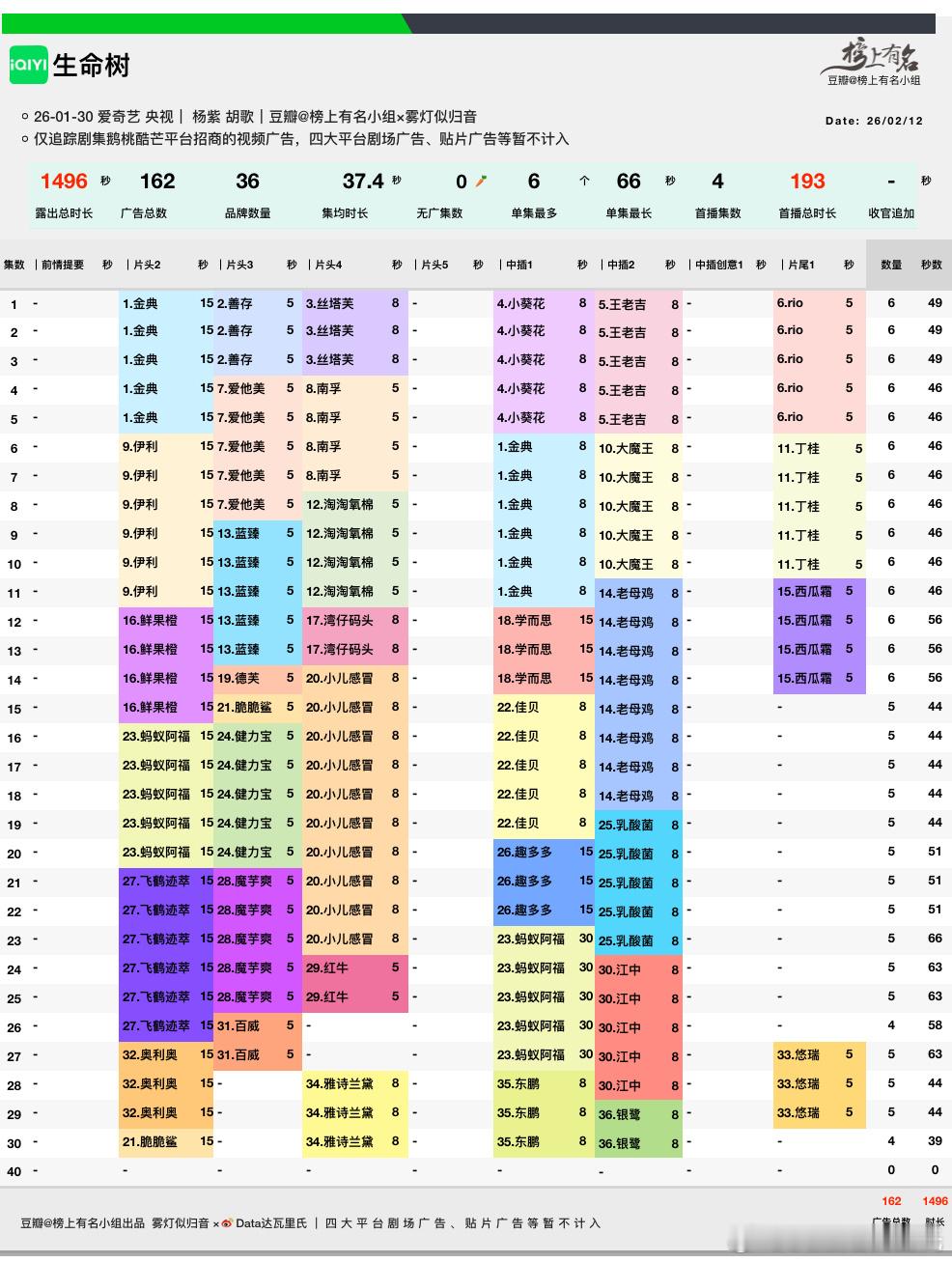Click the red 1496 total at table bottom
The width and height of the screenshot is (952, 1262).
pos(935,1201)
